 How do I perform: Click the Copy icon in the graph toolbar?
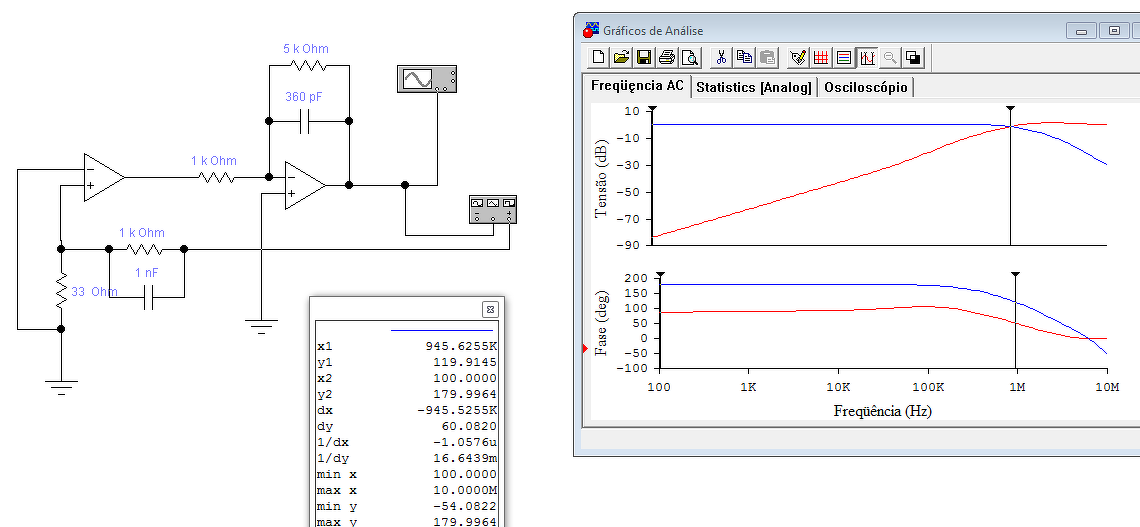744,57
